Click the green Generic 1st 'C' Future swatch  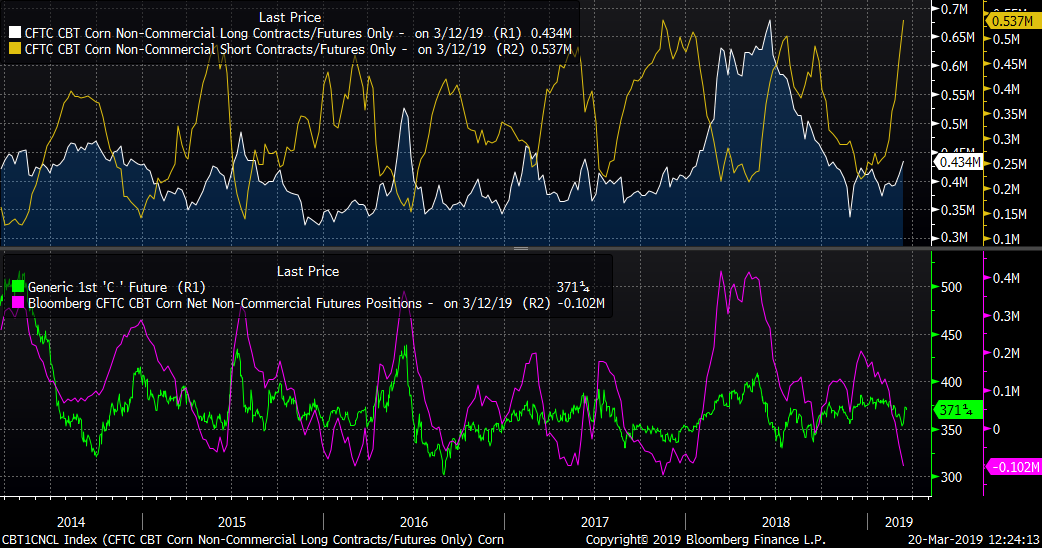tap(15, 287)
